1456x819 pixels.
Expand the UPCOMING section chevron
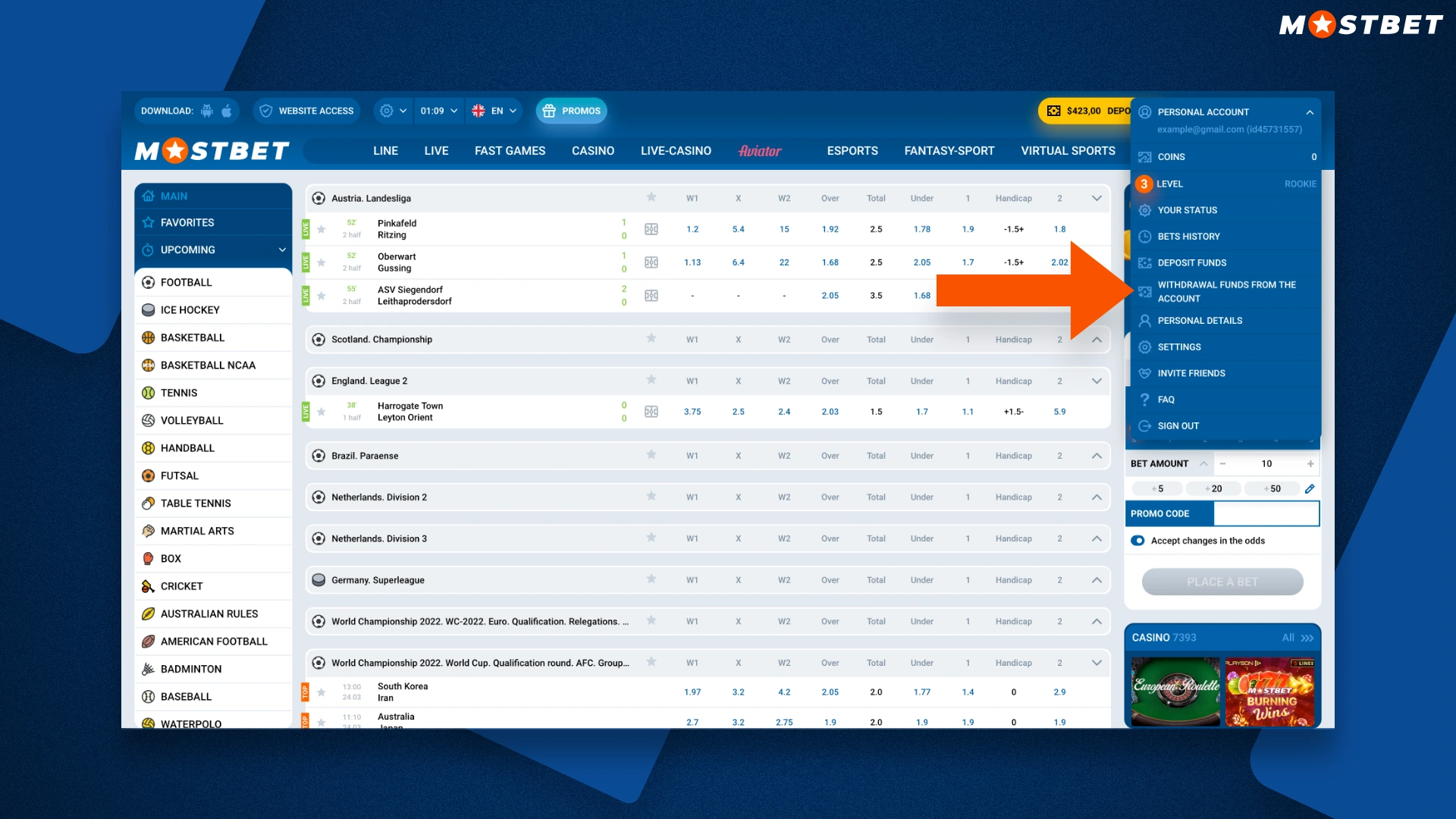pos(282,249)
